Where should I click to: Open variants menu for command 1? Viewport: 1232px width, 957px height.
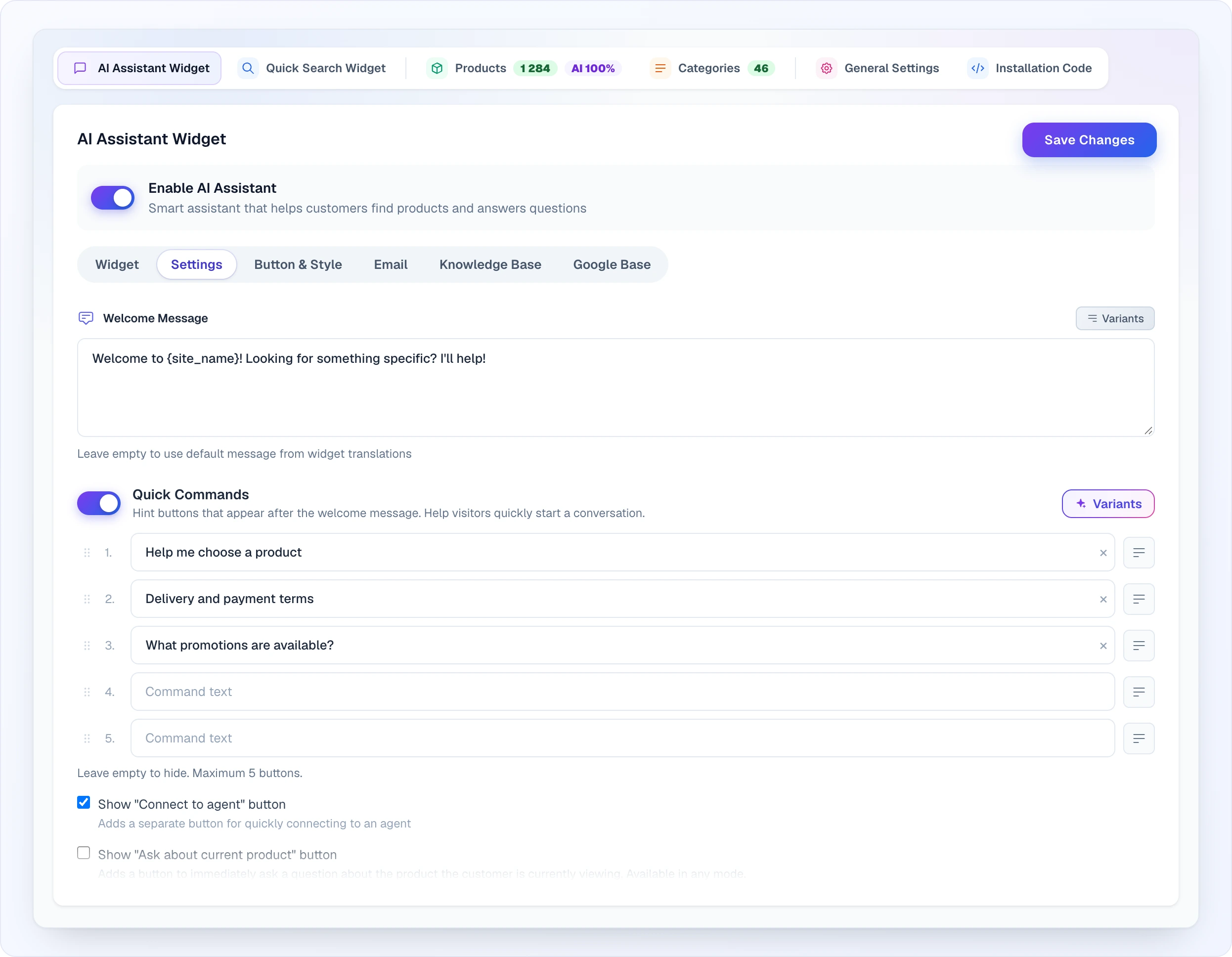(x=1139, y=553)
